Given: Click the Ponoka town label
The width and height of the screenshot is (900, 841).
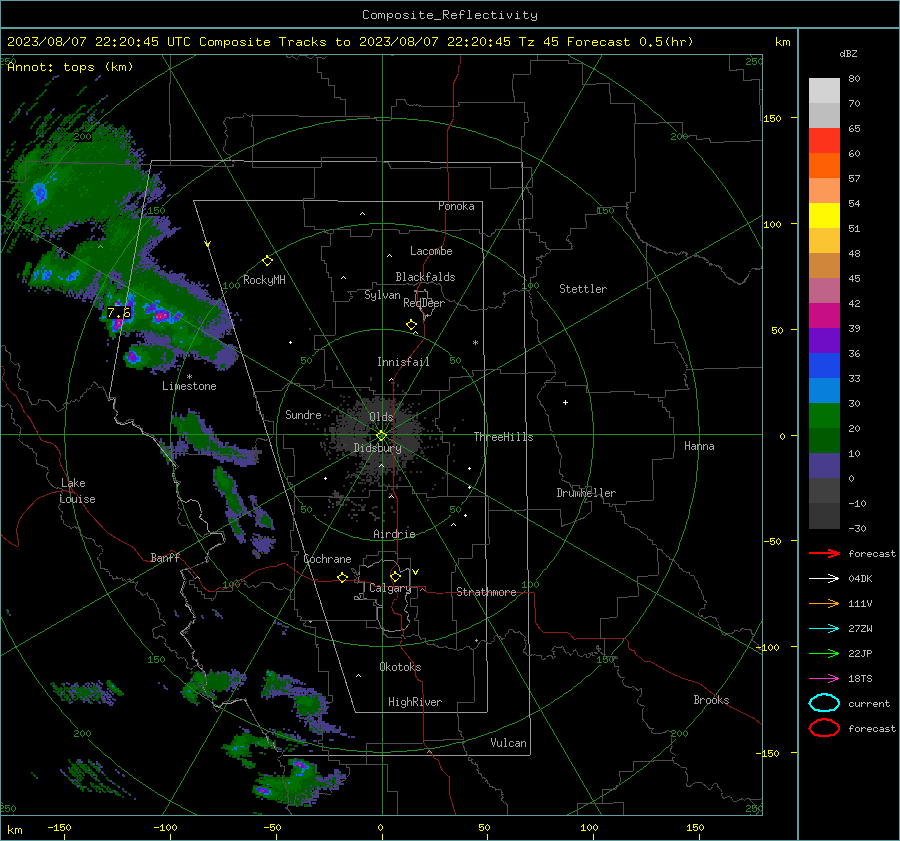Looking at the screenshot, I should pyautogui.click(x=456, y=206).
